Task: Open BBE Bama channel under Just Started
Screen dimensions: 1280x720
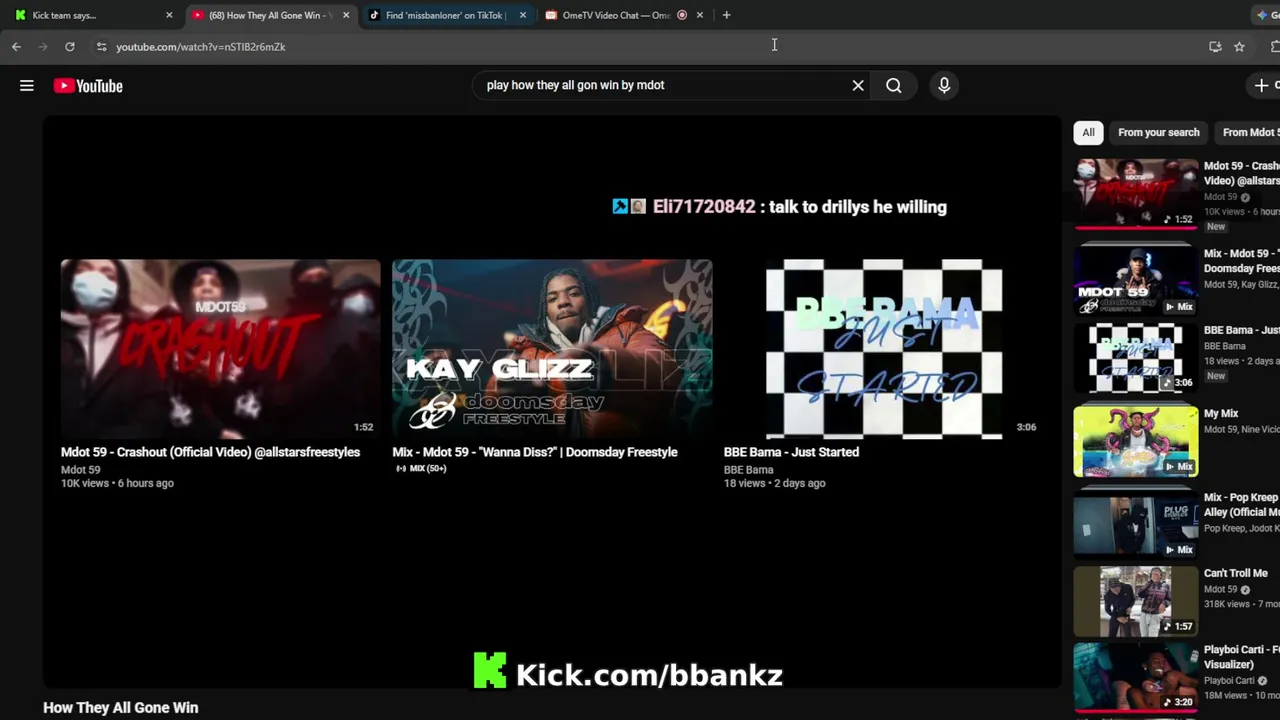Action: (749, 470)
